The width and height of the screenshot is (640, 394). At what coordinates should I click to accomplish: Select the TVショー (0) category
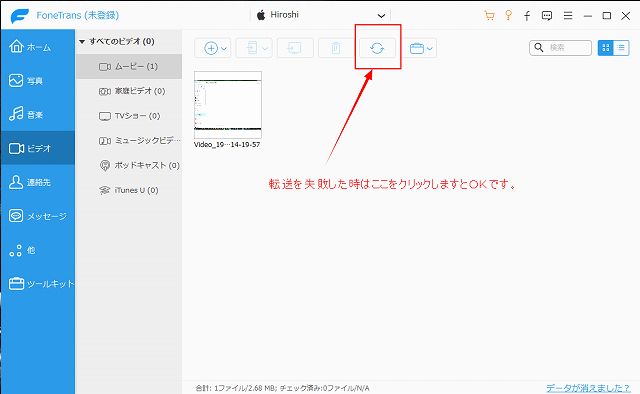tap(129, 116)
